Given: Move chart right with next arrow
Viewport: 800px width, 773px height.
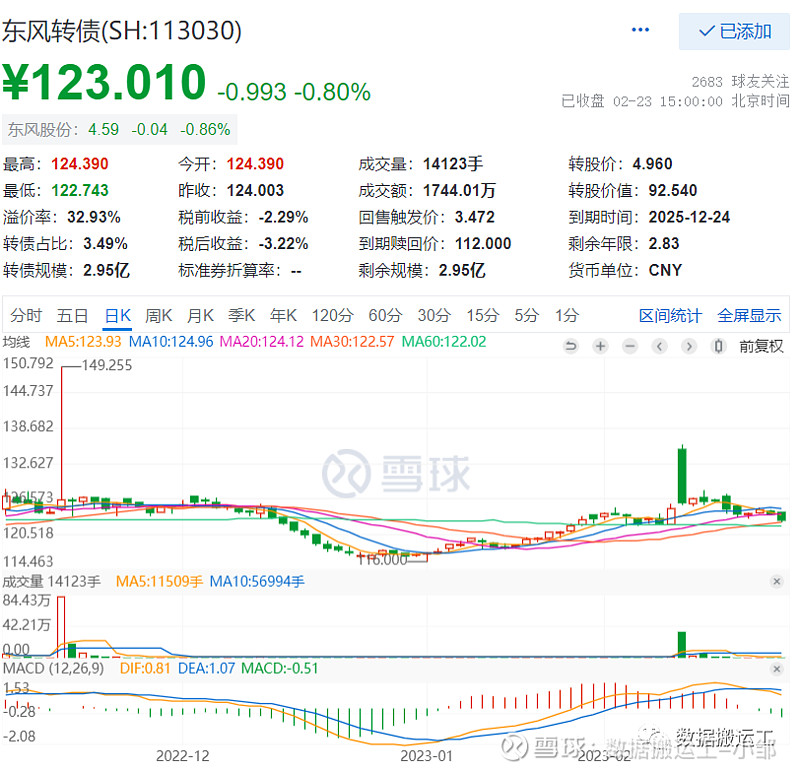Looking at the screenshot, I should 689,346.
